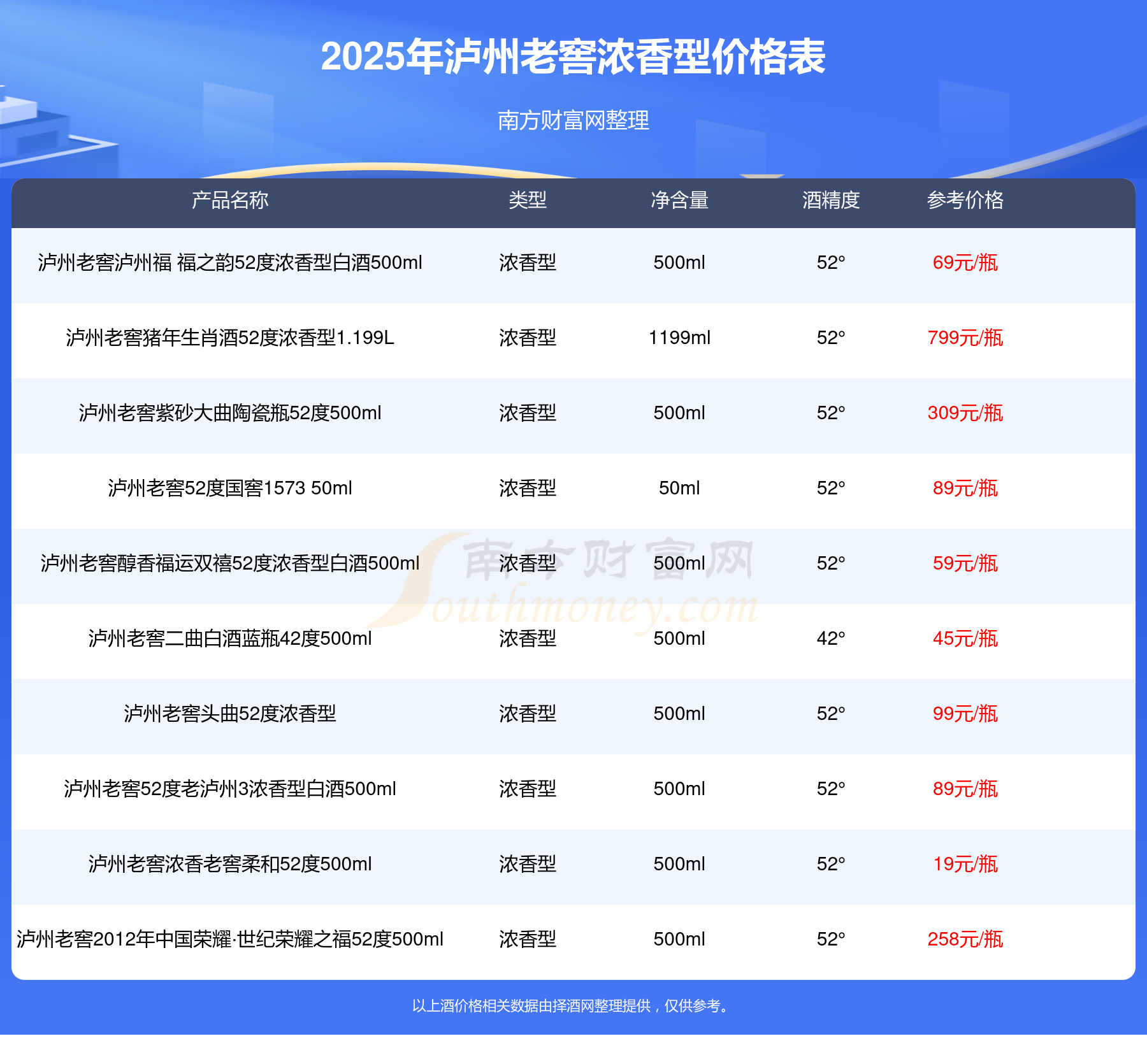The width and height of the screenshot is (1147, 1064).
Task: Select product 泸州老窖醇香福运双禧52度浓香型白酒500ml
Action: tap(230, 563)
